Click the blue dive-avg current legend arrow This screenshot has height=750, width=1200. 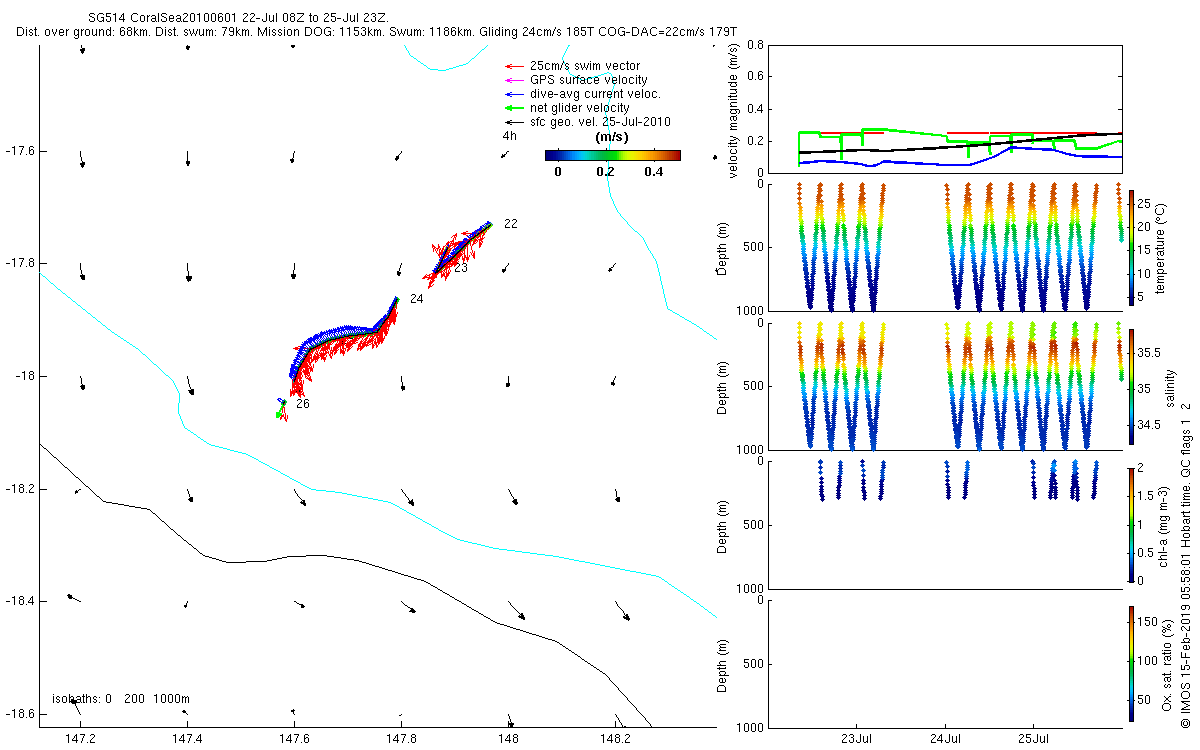[515, 94]
